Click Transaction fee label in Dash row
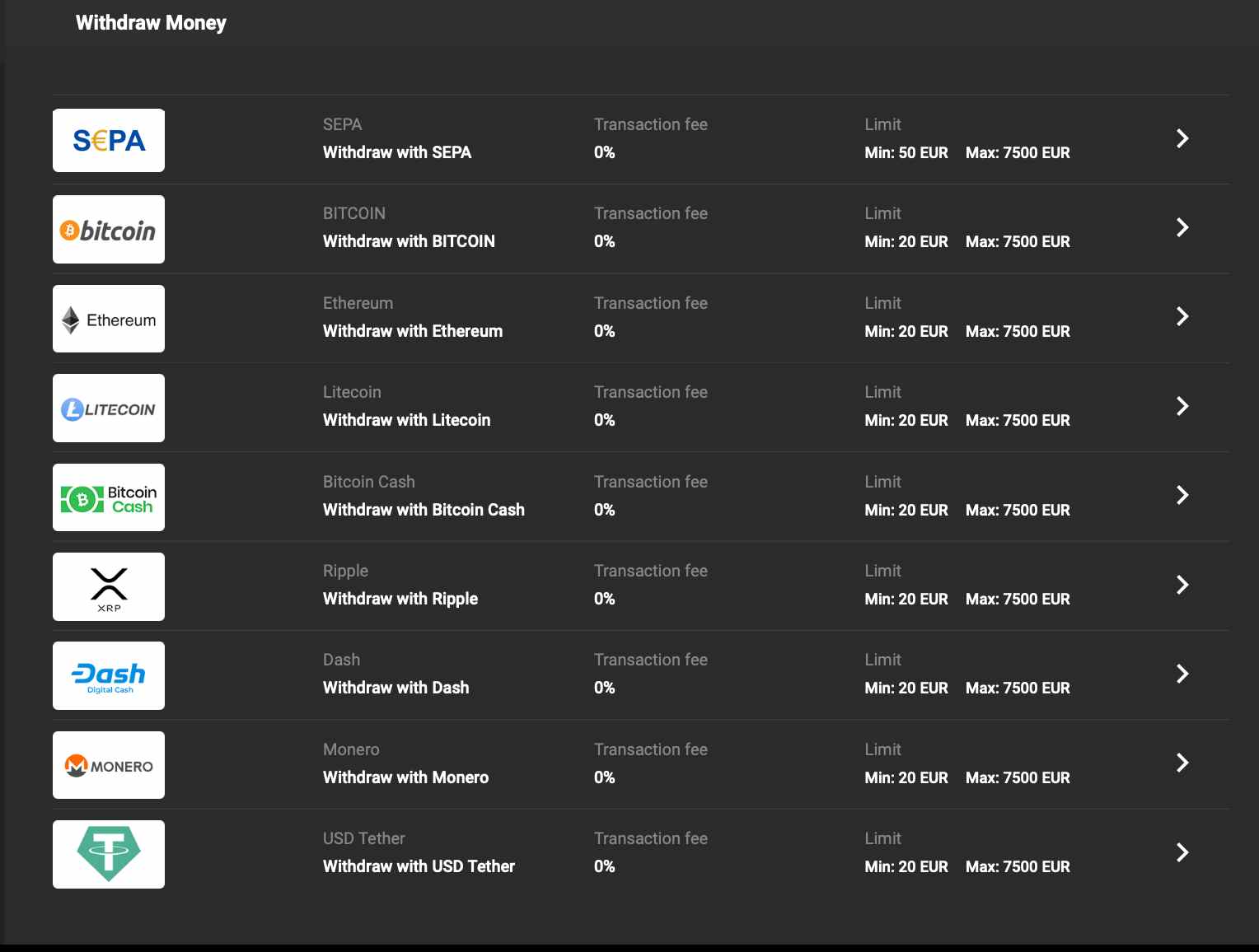 tap(651, 660)
